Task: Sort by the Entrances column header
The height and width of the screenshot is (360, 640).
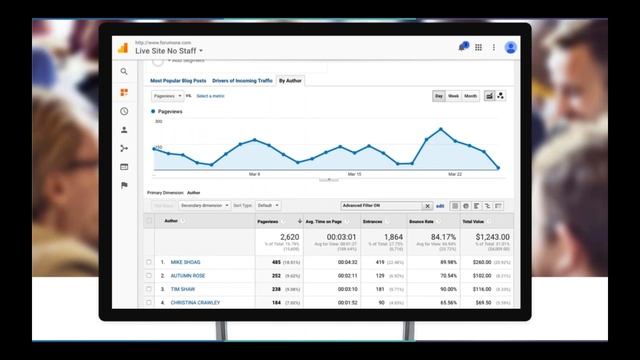Action: click(x=373, y=222)
